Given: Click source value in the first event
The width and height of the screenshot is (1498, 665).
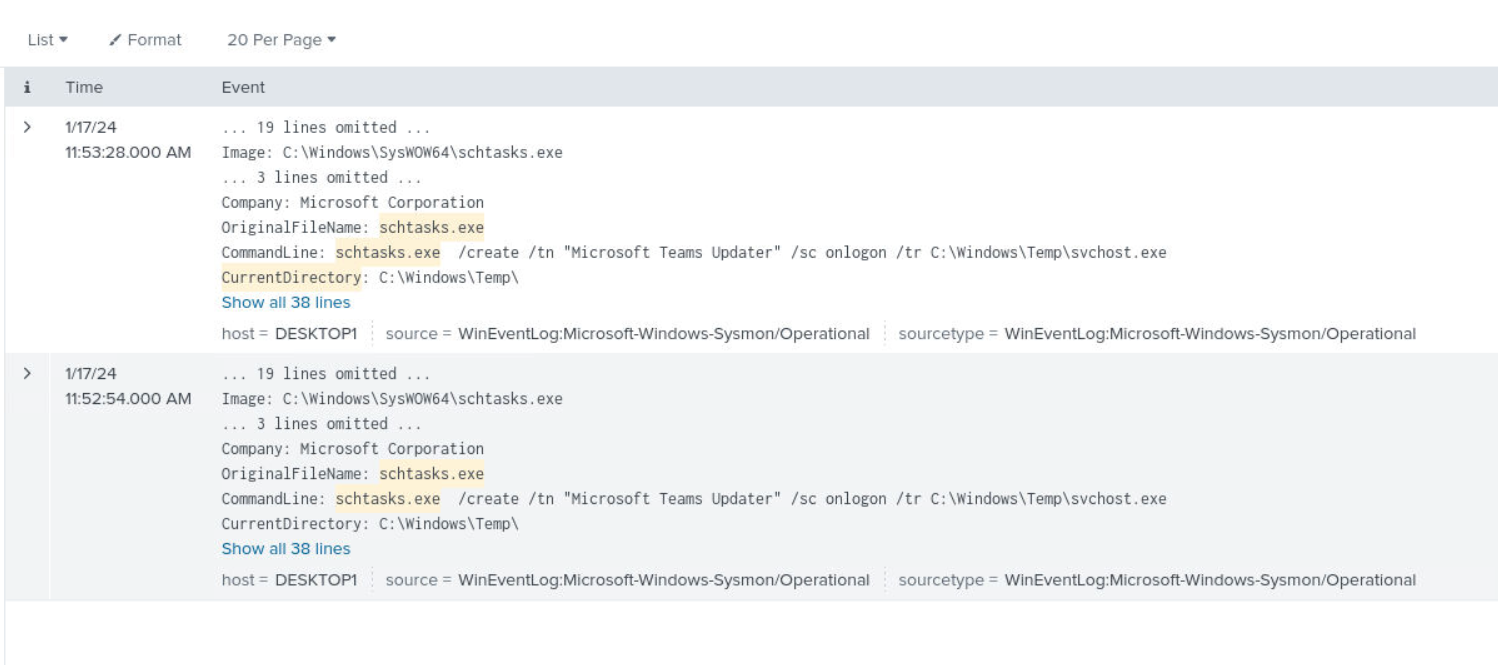Looking at the screenshot, I should point(663,334).
